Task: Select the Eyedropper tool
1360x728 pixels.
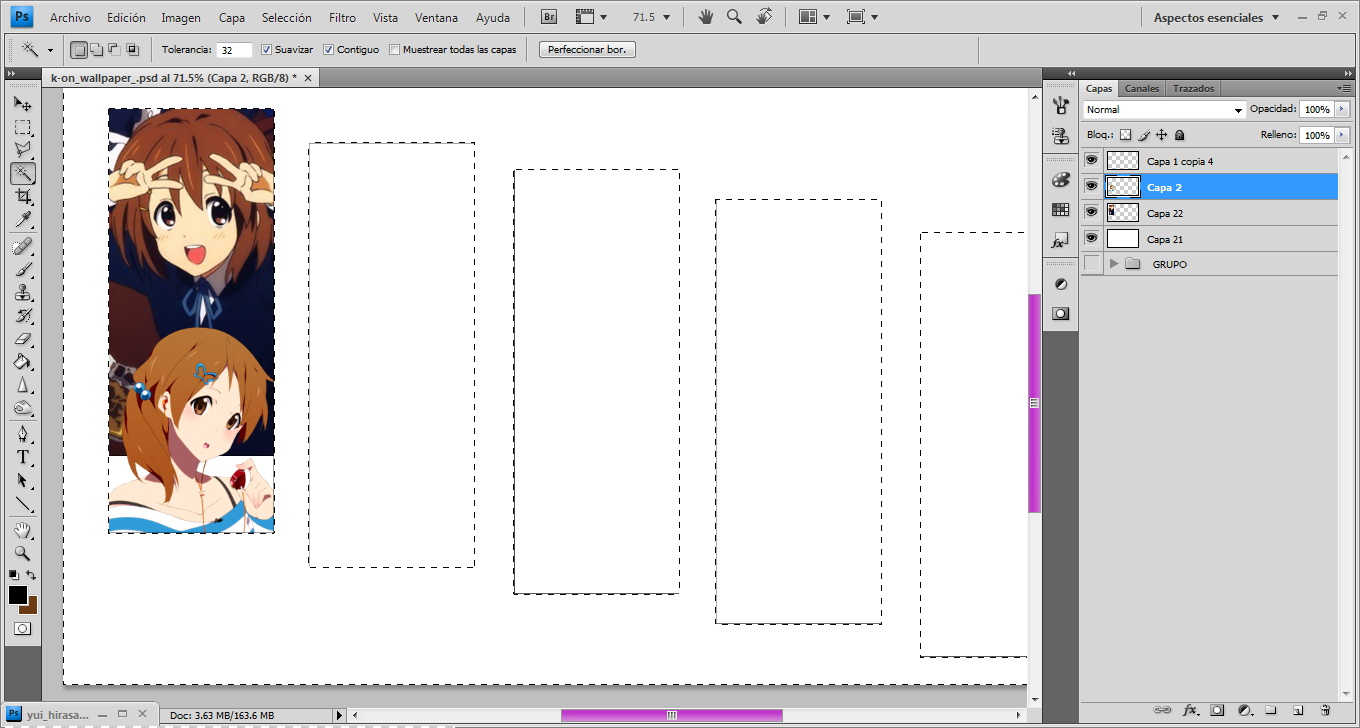Action: (22, 220)
